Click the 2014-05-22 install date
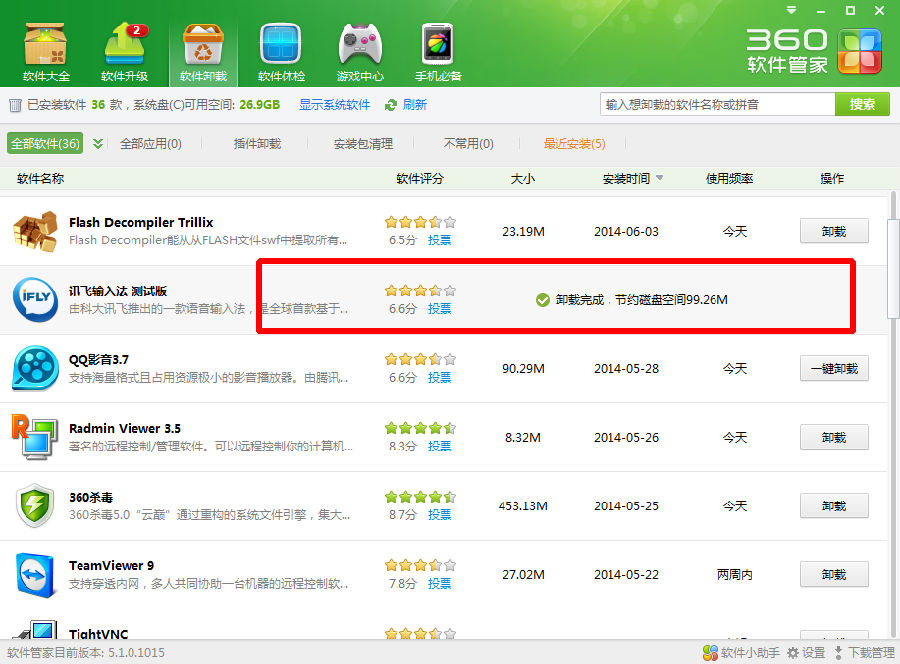 (626, 575)
